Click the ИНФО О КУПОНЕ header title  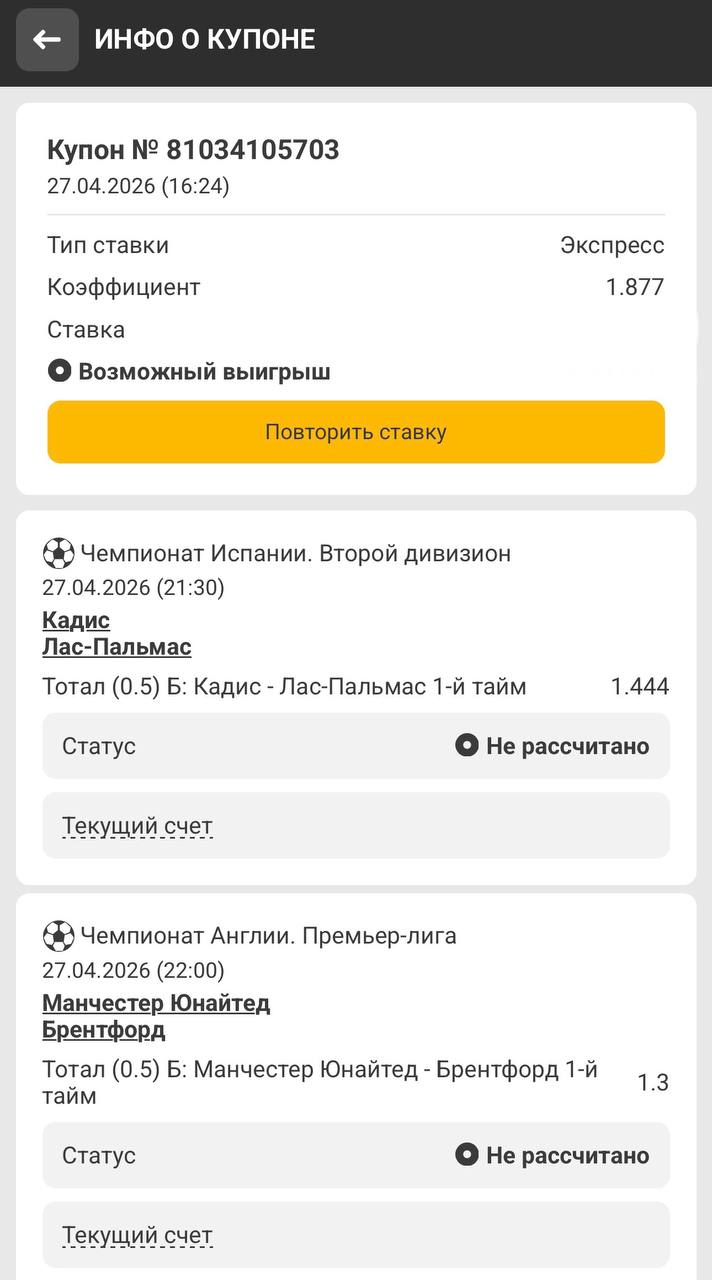205,40
